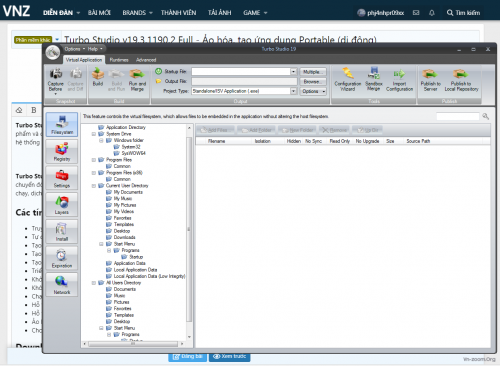Click the Multiple... button
Screen dimensions: 500x366
click(313, 72)
